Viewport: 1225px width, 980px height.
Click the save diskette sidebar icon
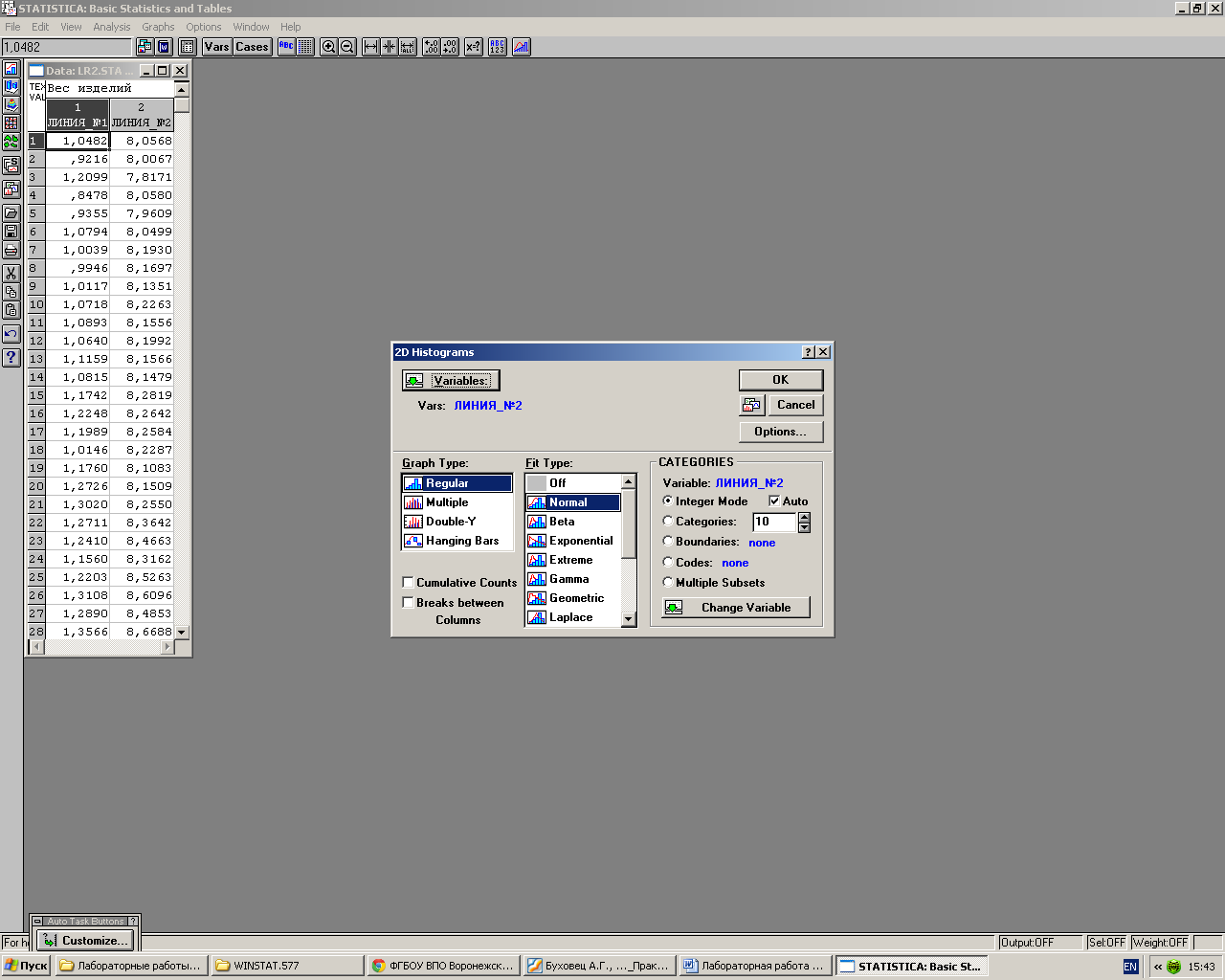click(11, 232)
